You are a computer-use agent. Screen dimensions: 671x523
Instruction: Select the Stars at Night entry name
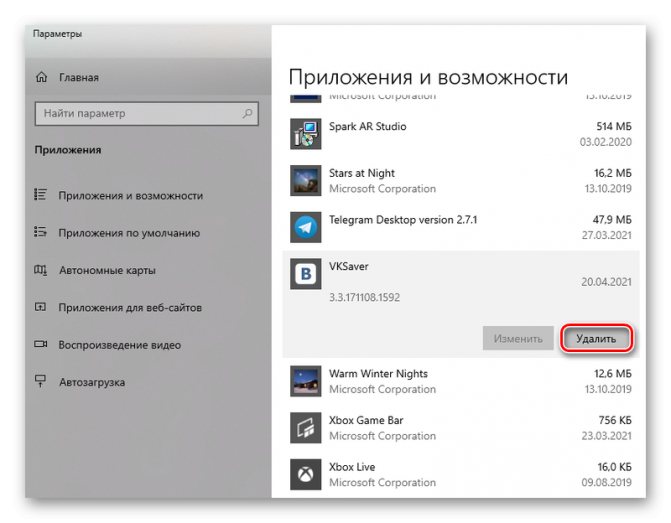[x=362, y=173]
